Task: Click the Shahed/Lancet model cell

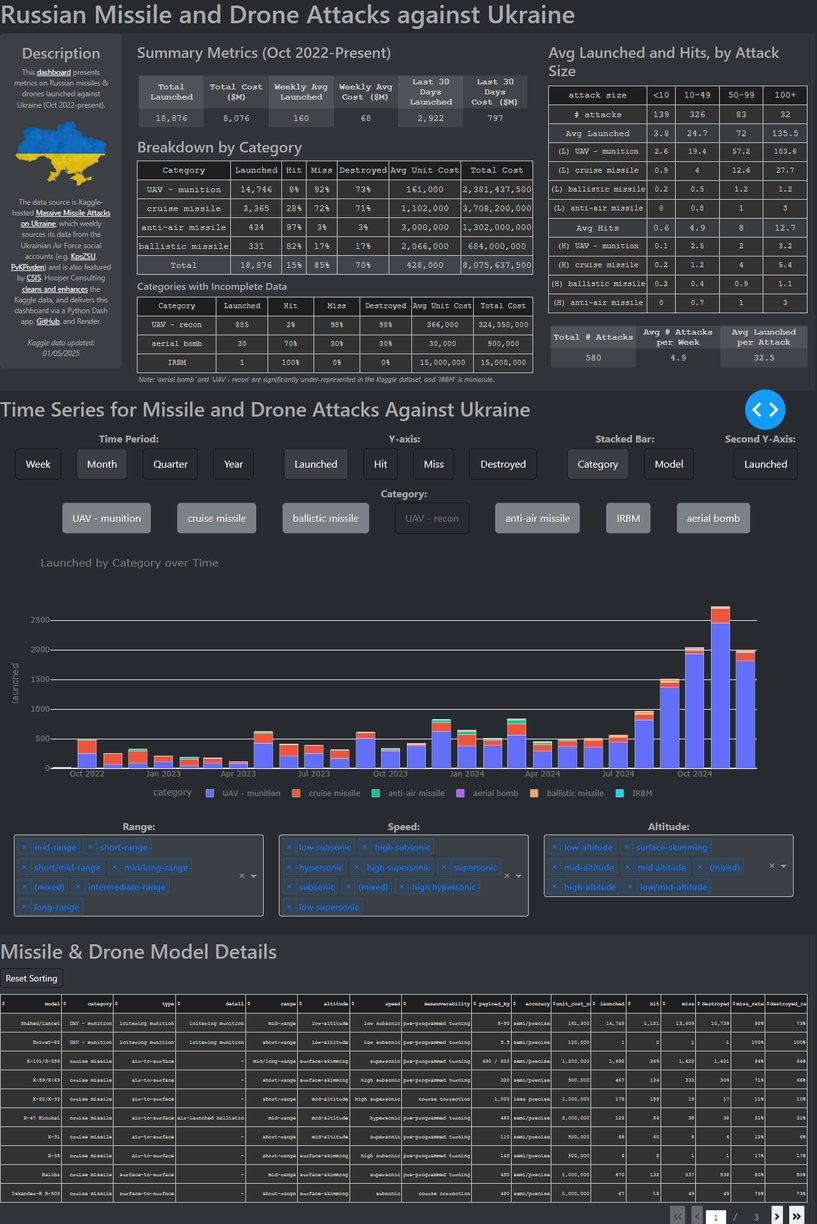Action: pos(32,1022)
